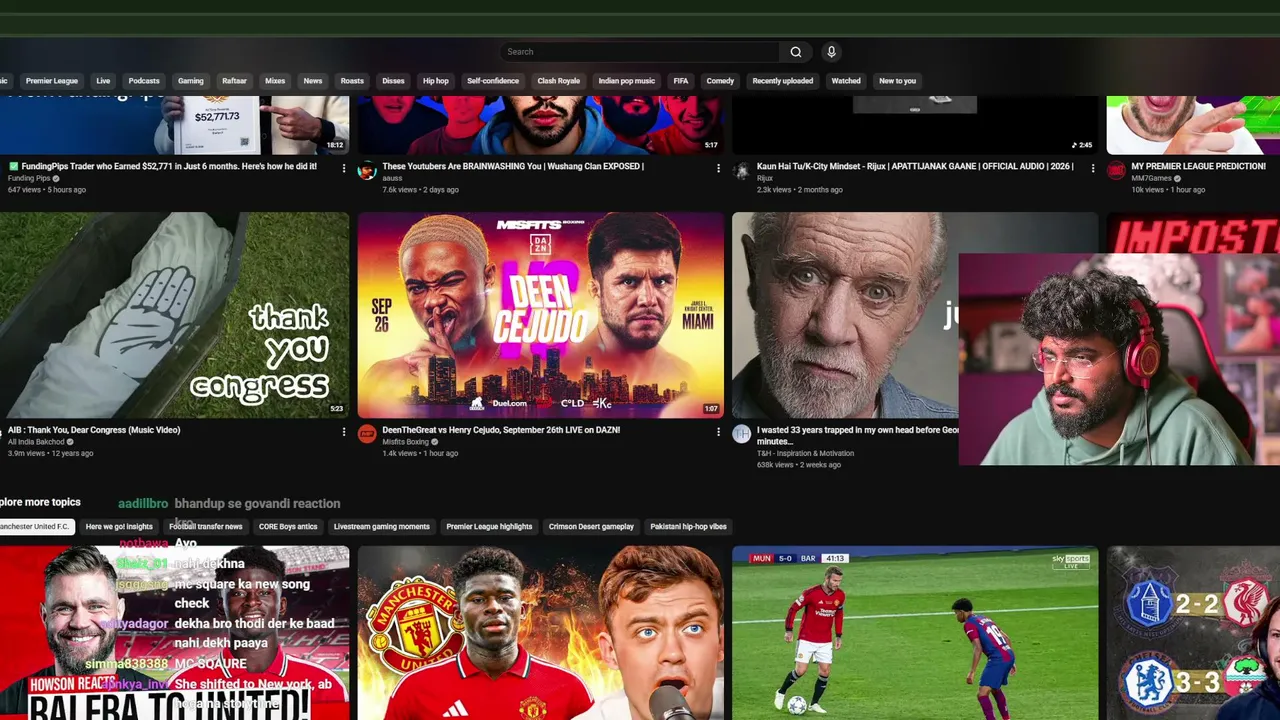Filter by Watched chip
This screenshot has width=1280, height=720.
846,81
